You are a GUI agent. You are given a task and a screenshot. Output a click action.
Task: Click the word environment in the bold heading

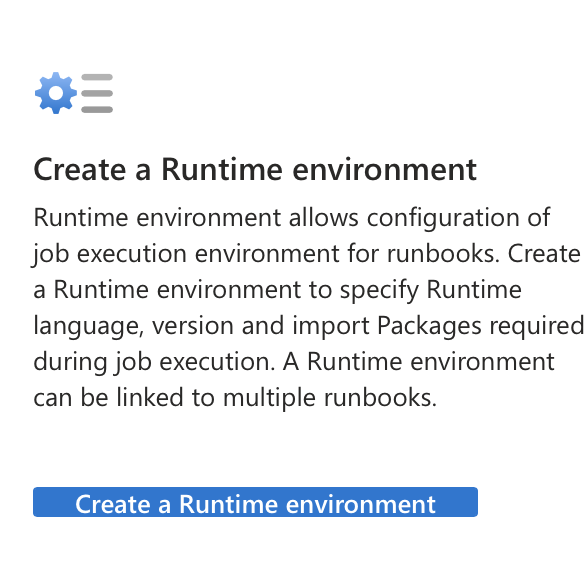tap(384, 170)
